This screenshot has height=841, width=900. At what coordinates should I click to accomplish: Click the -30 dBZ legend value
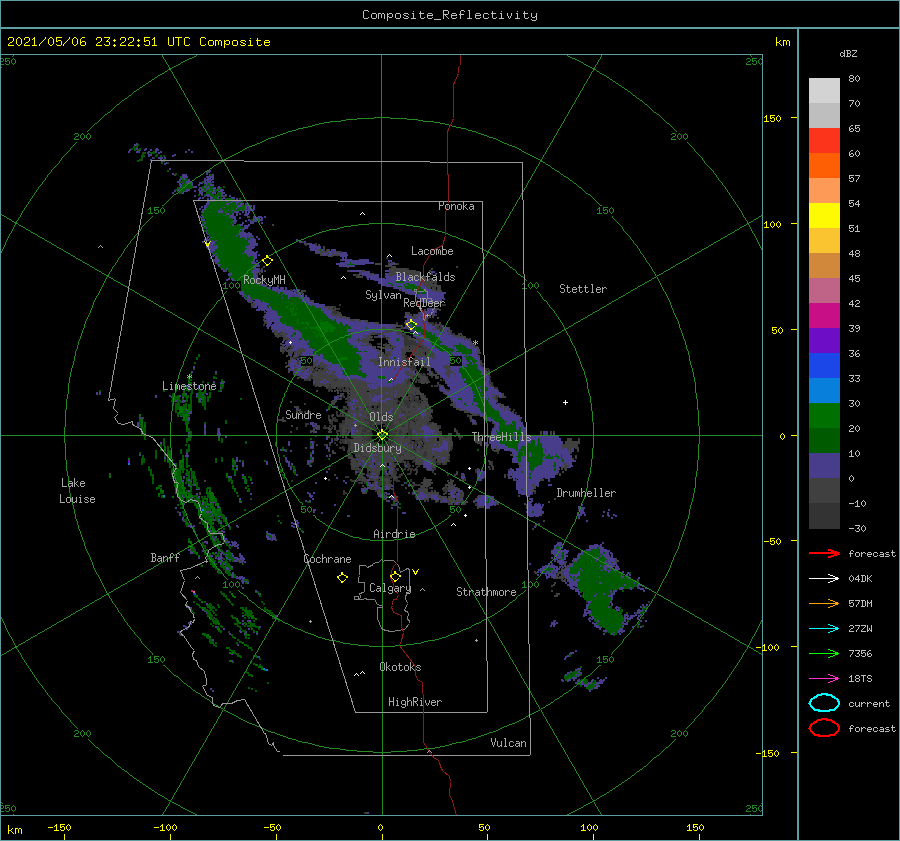[857, 528]
